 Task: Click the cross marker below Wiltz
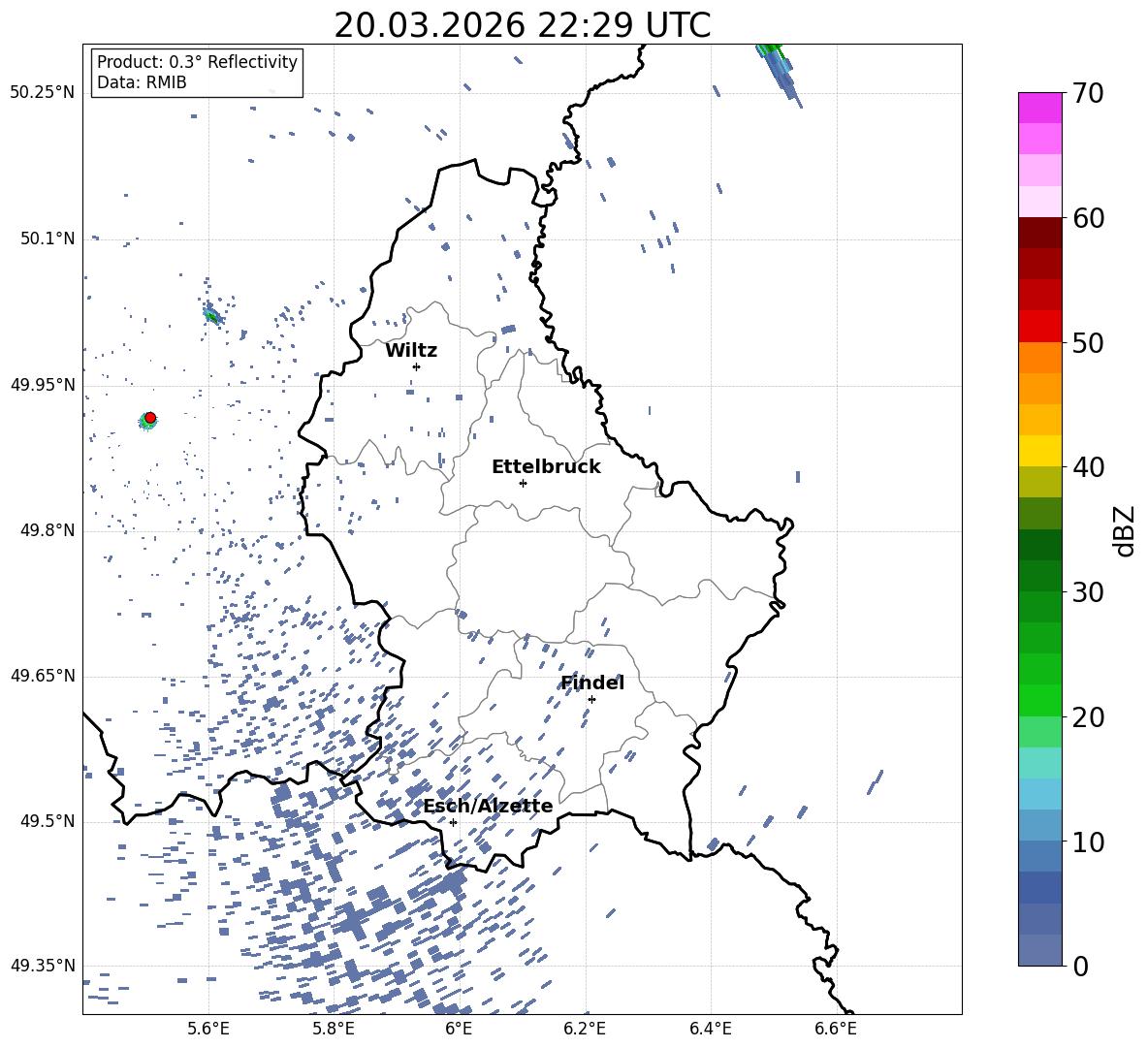[417, 366]
